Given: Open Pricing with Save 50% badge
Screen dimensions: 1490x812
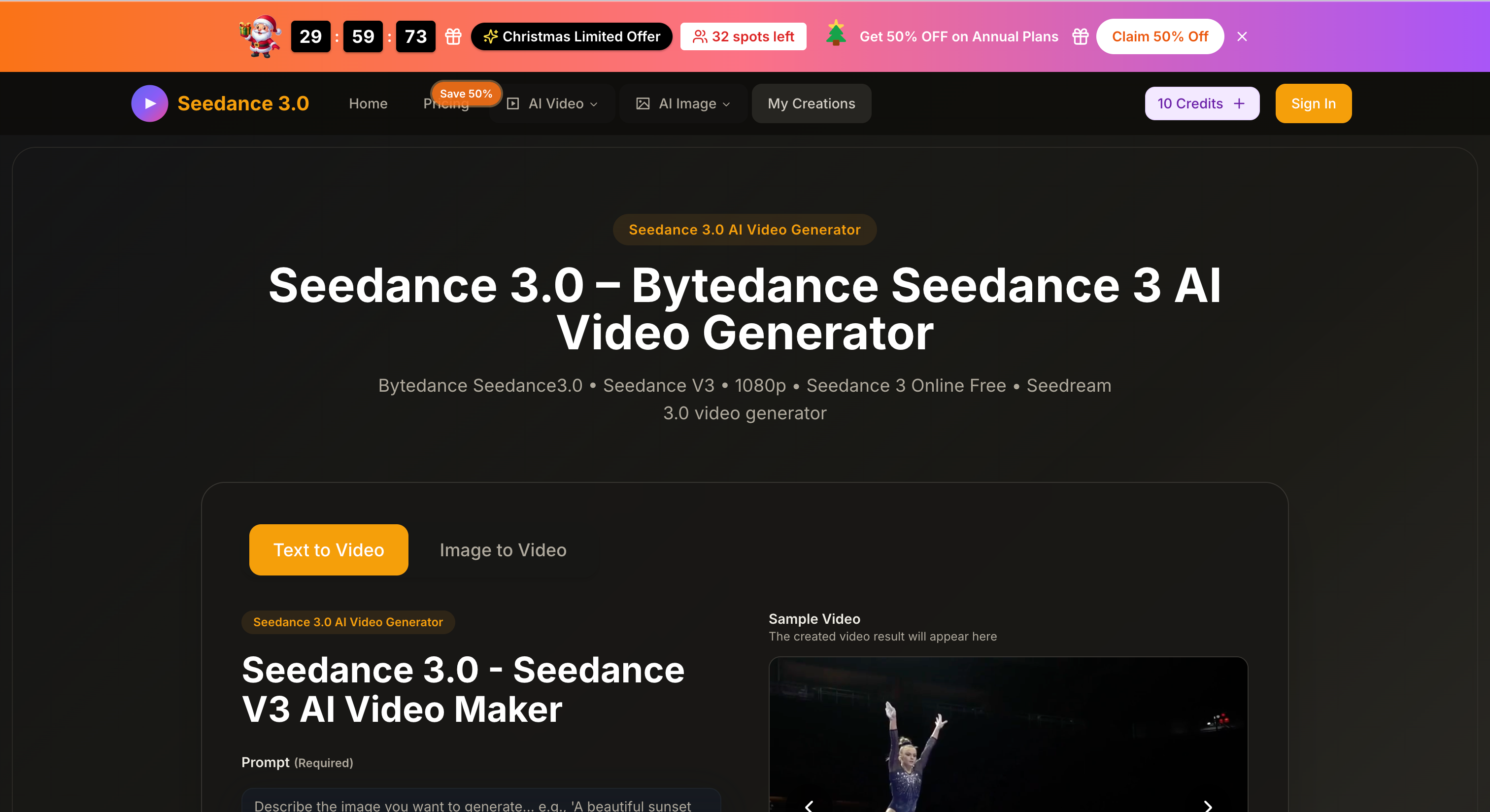Looking at the screenshot, I should coord(445,104).
